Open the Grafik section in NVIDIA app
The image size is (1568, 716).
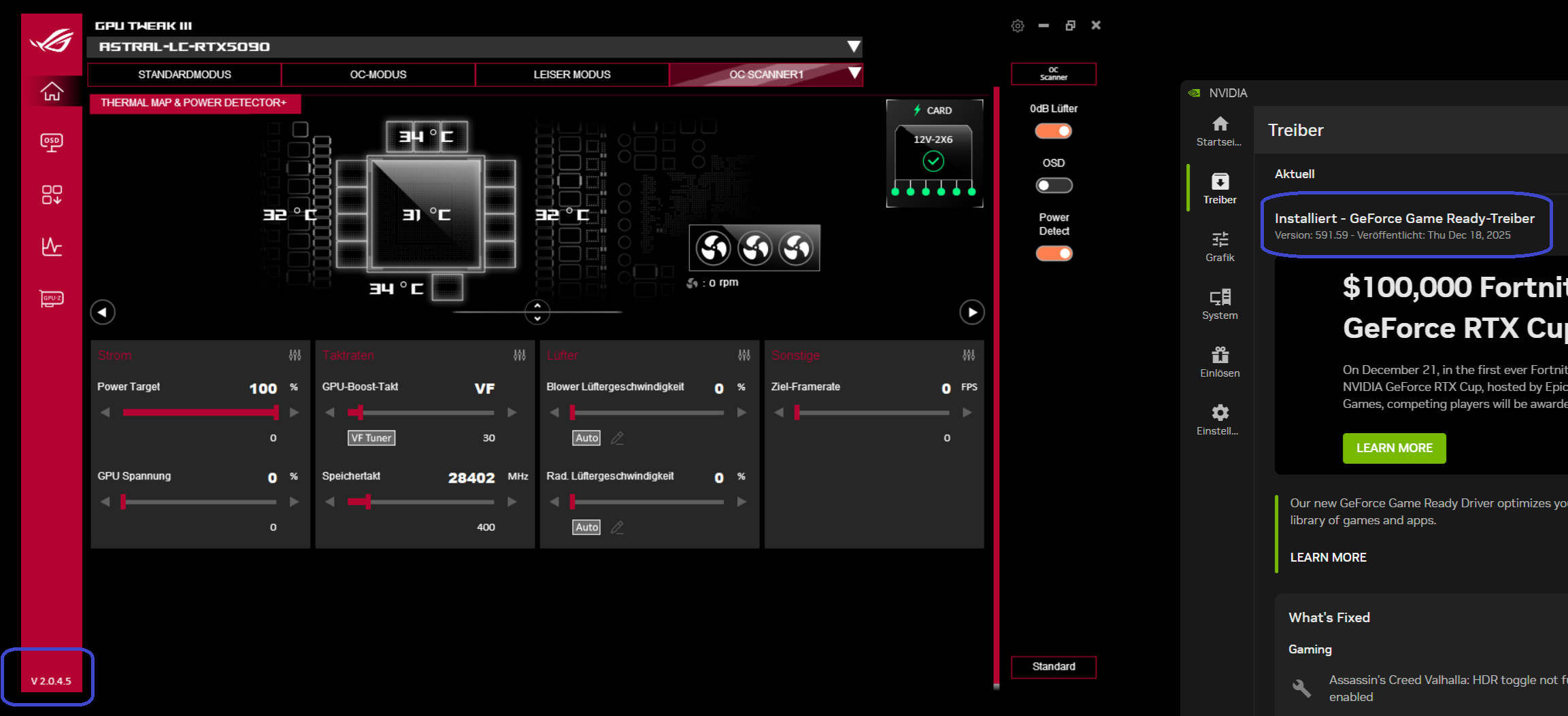pyautogui.click(x=1220, y=247)
